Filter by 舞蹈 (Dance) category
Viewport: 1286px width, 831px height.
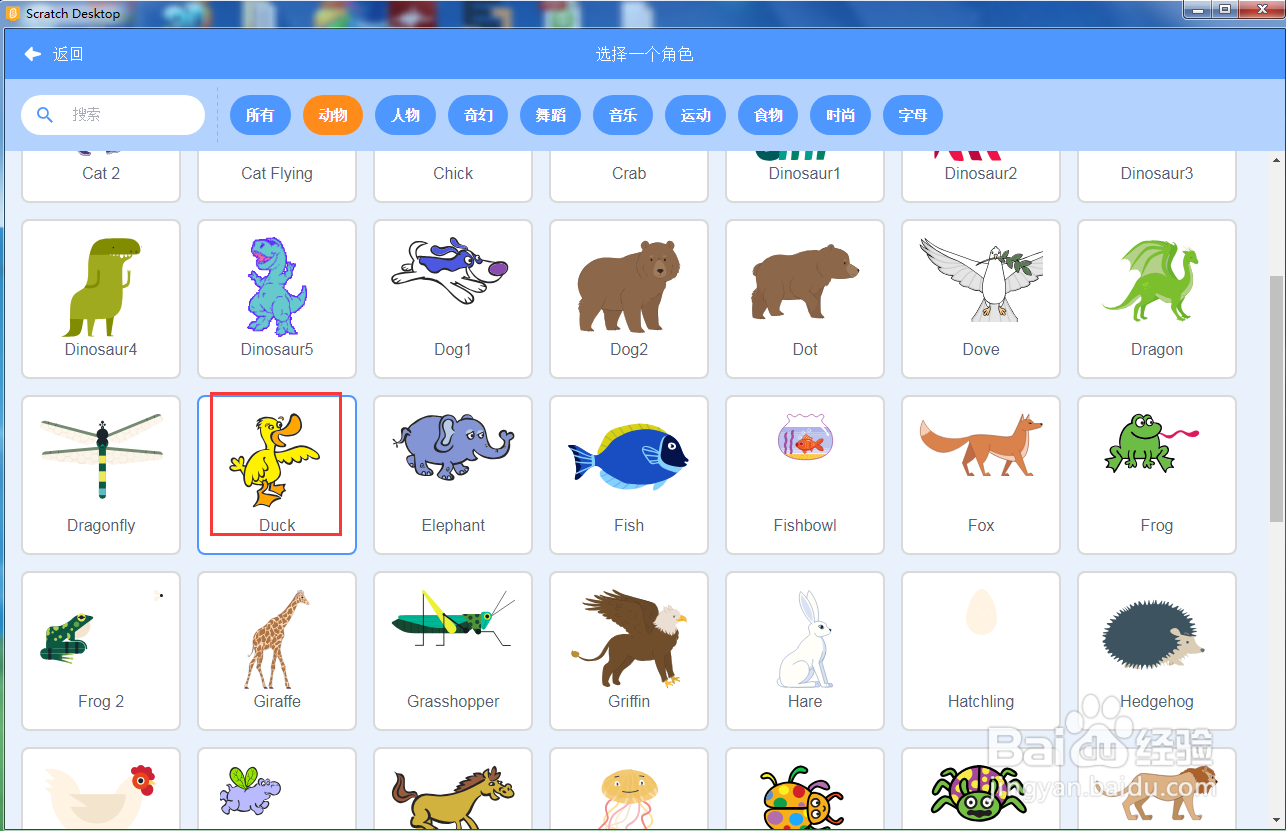click(550, 115)
